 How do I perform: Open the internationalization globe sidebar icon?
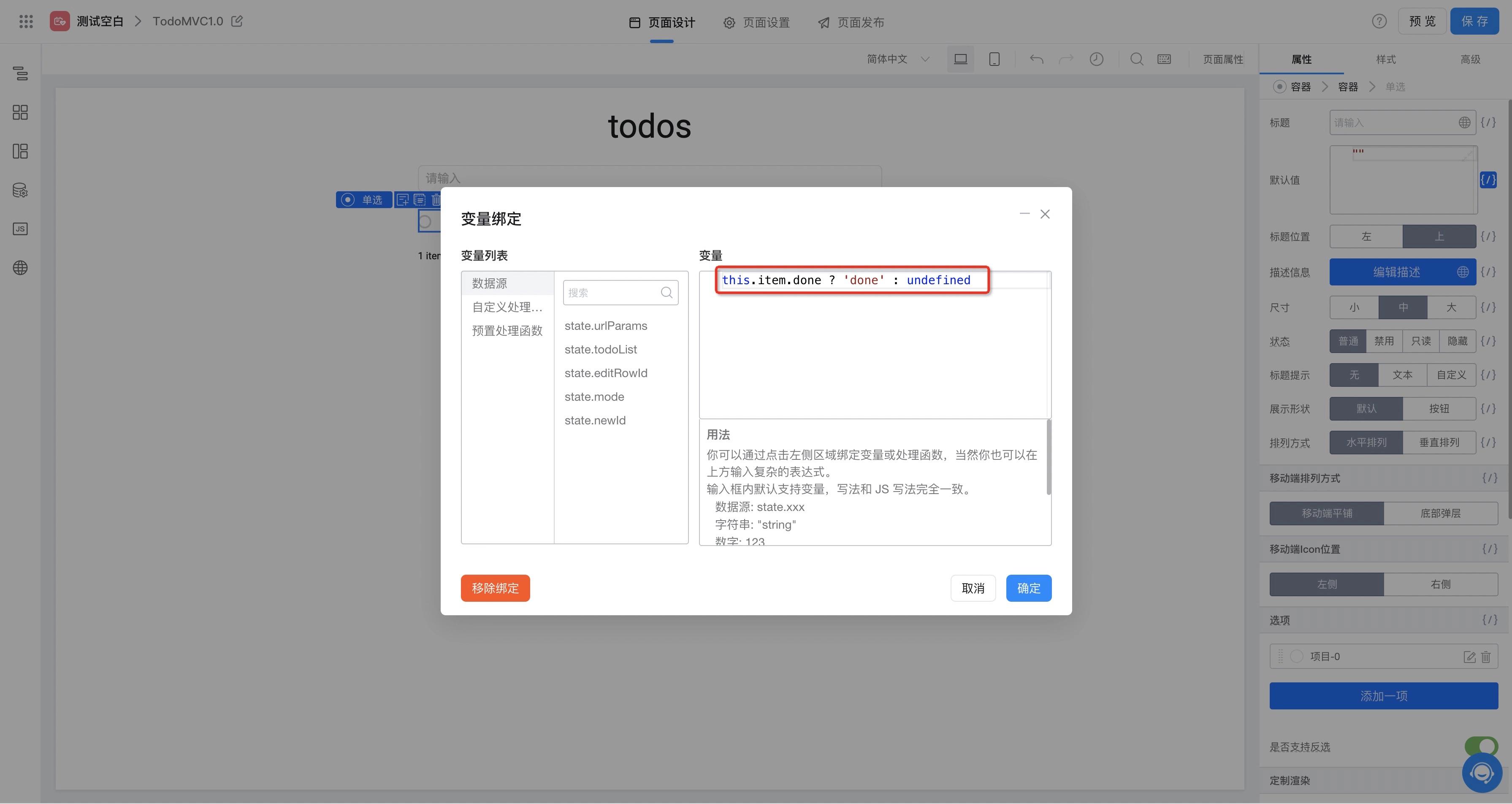(20, 268)
